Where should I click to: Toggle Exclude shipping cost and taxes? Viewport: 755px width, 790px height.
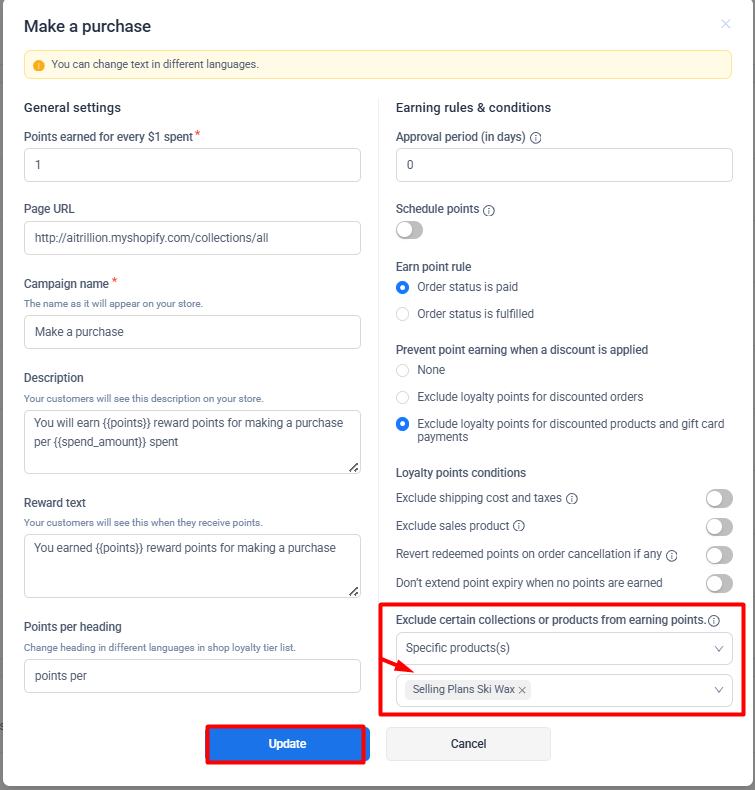pos(719,498)
